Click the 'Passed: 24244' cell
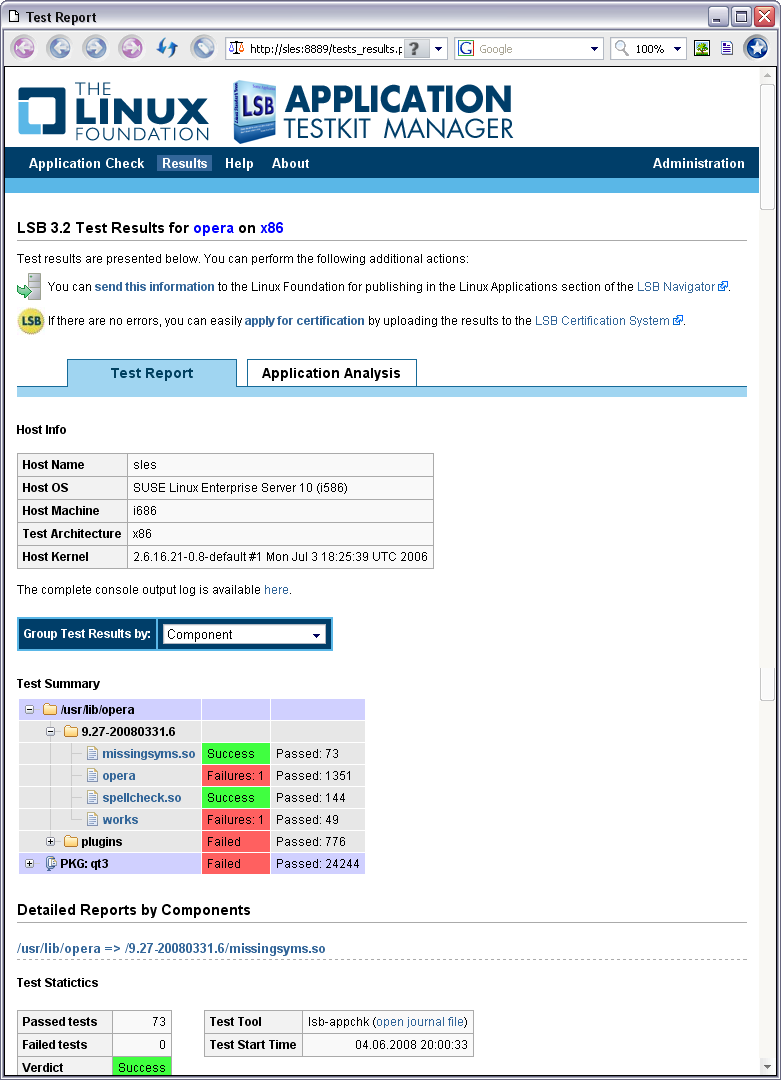781x1080 pixels. tap(317, 864)
